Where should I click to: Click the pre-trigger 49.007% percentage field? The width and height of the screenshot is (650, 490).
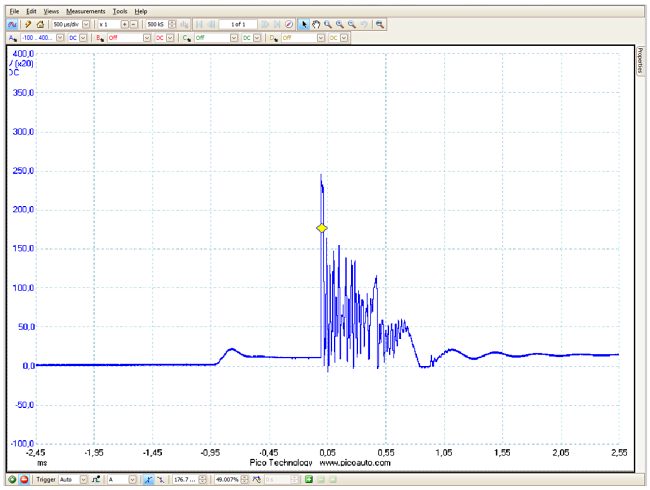pyautogui.click(x=225, y=480)
